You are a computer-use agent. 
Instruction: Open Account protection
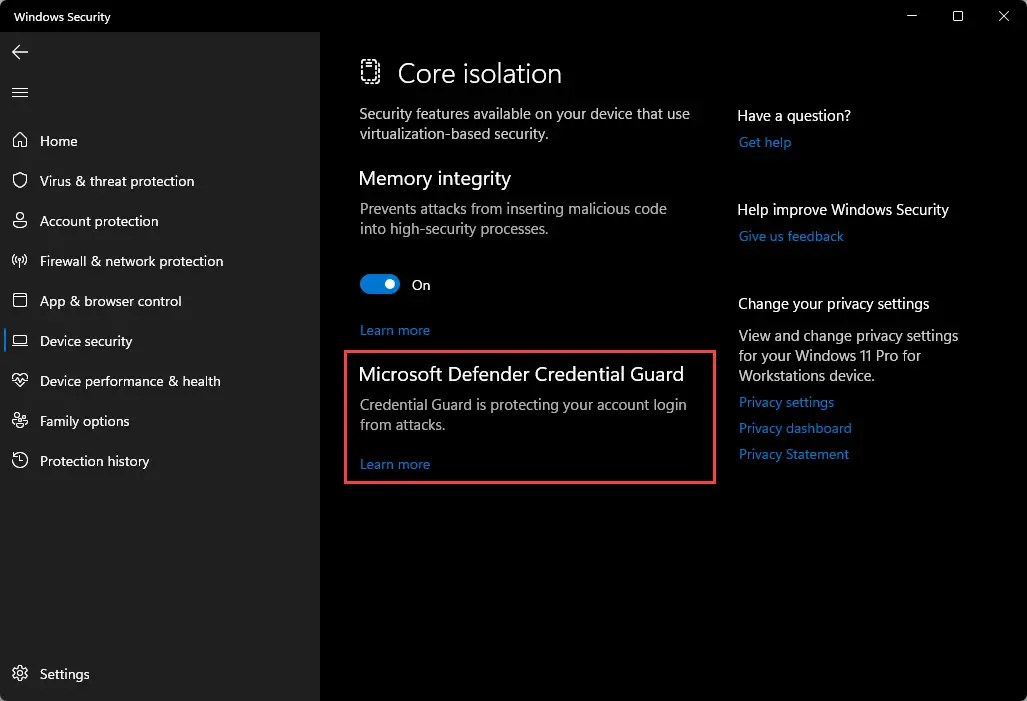click(x=98, y=221)
